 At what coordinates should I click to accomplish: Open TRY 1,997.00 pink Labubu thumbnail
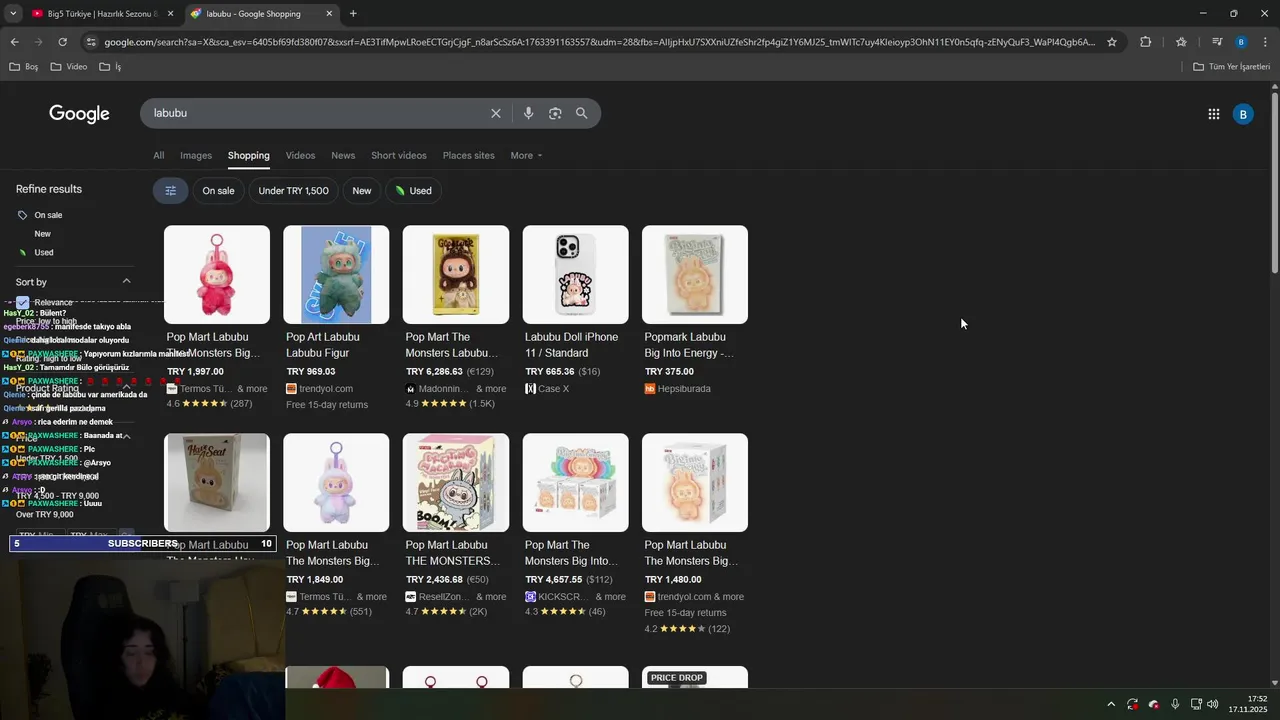[217, 275]
